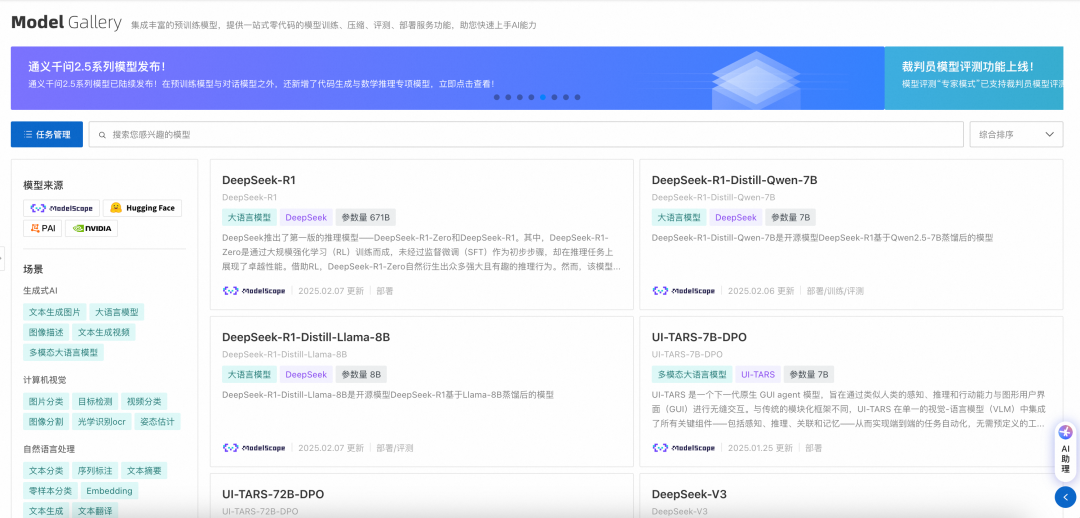Filter models by Hugging Face source
The image size is (1080, 518).
pos(142,208)
